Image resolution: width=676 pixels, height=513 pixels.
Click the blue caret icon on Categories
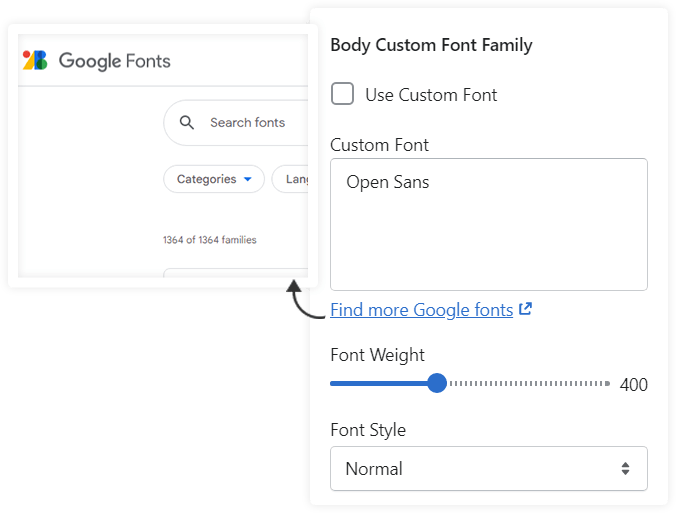point(247,180)
